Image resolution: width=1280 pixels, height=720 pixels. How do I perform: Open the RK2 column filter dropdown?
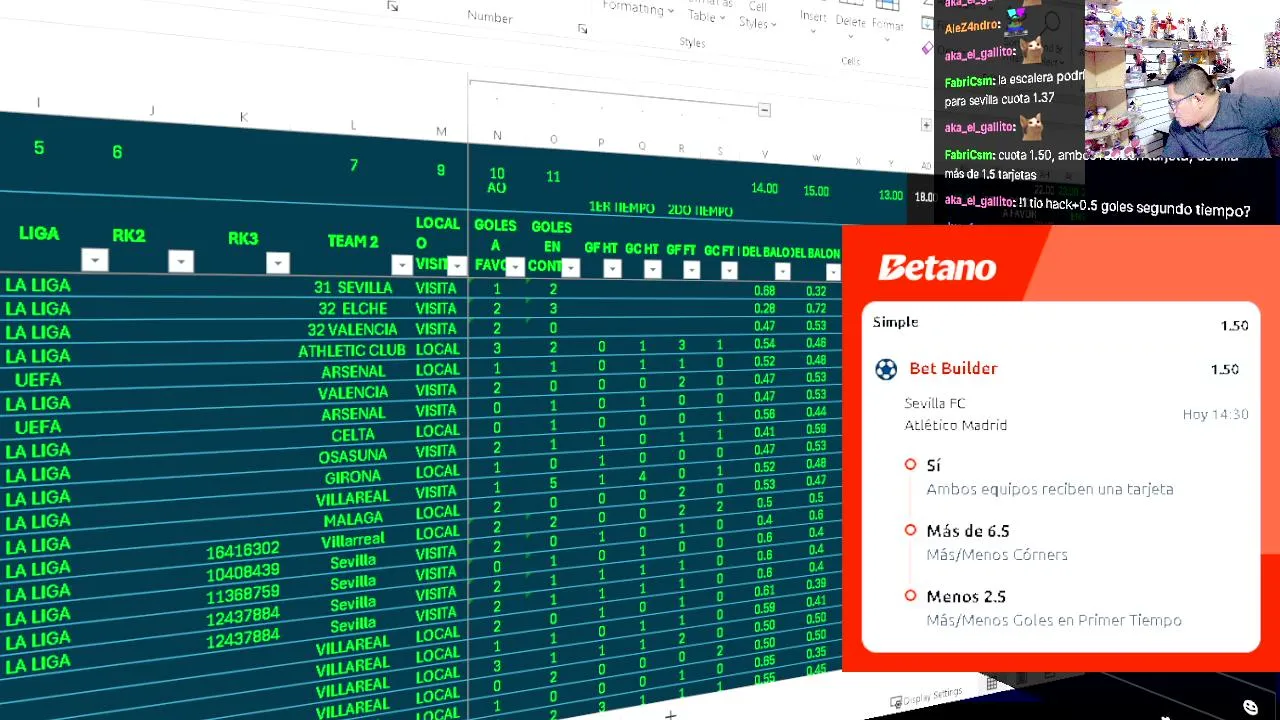[x=180, y=262]
